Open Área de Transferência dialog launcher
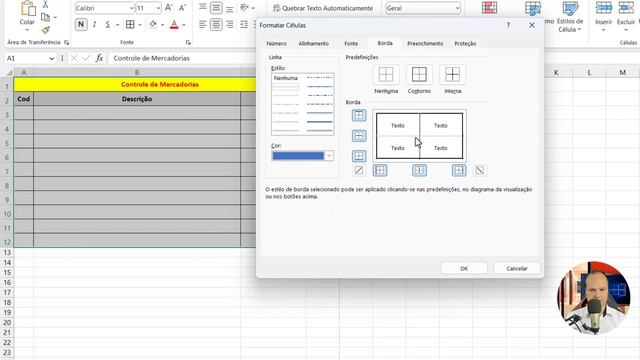This screenshot has height=360, width=640. point(67,42)
